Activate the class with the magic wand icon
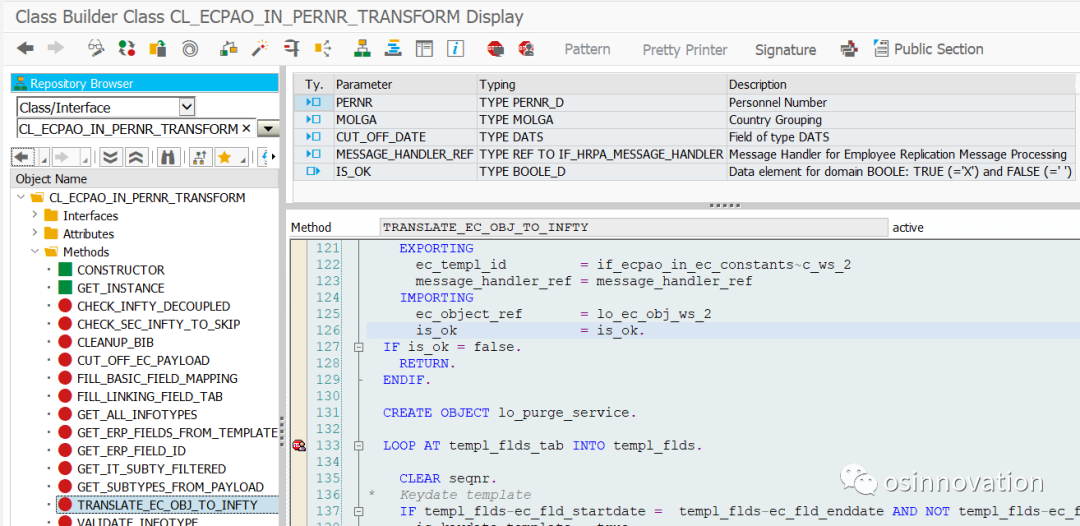1080x526 pixels. click(x=260, y=48)
